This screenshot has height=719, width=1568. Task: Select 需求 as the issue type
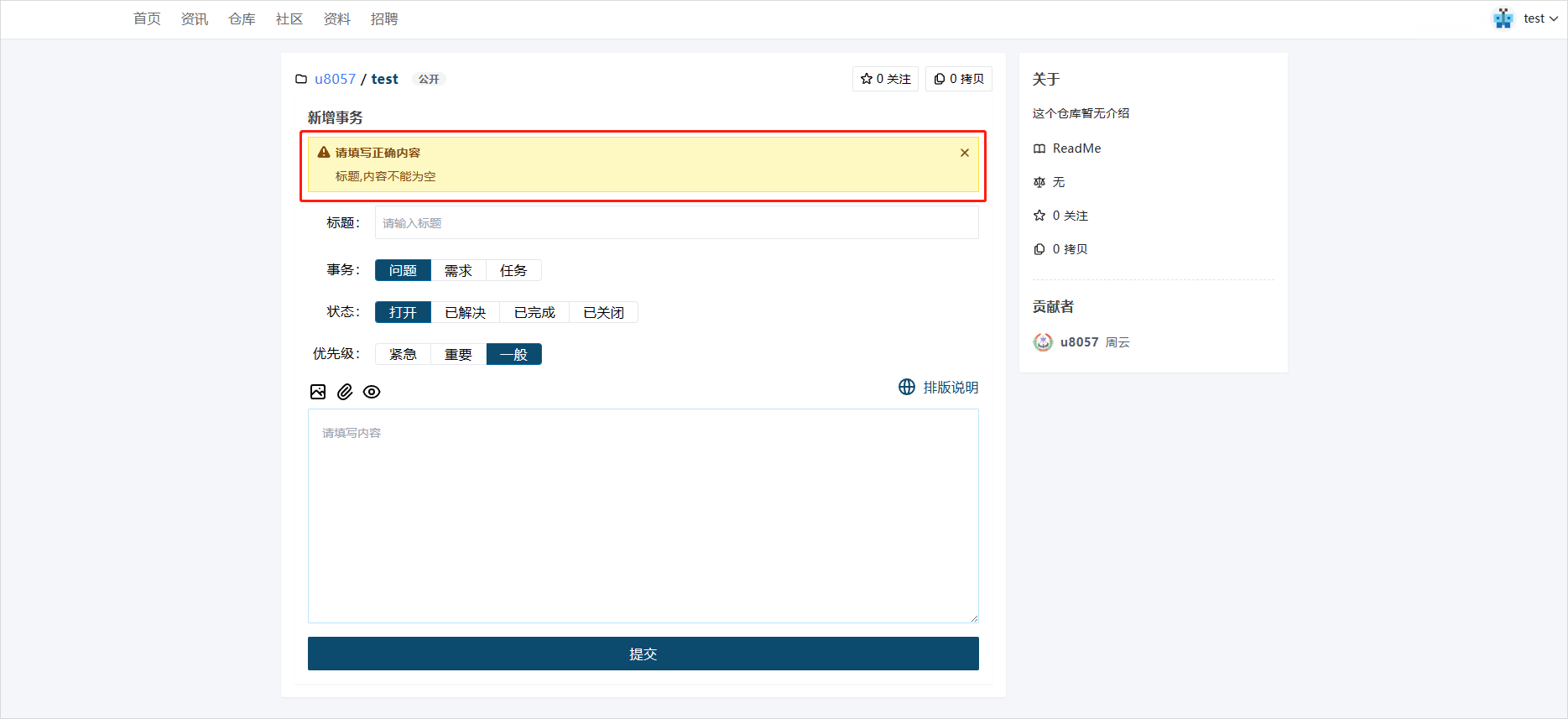(458, 270)
